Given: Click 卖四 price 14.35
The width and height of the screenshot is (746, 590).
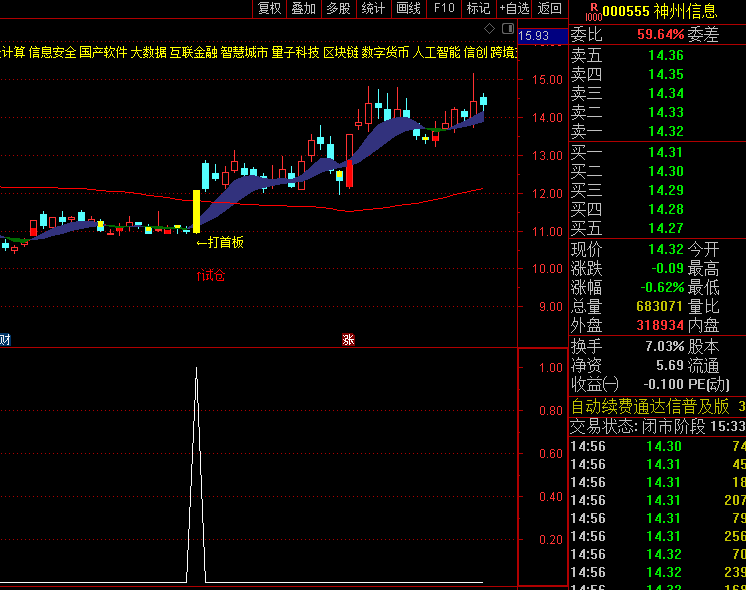Looking at the screenshot, I should [666, 75].
